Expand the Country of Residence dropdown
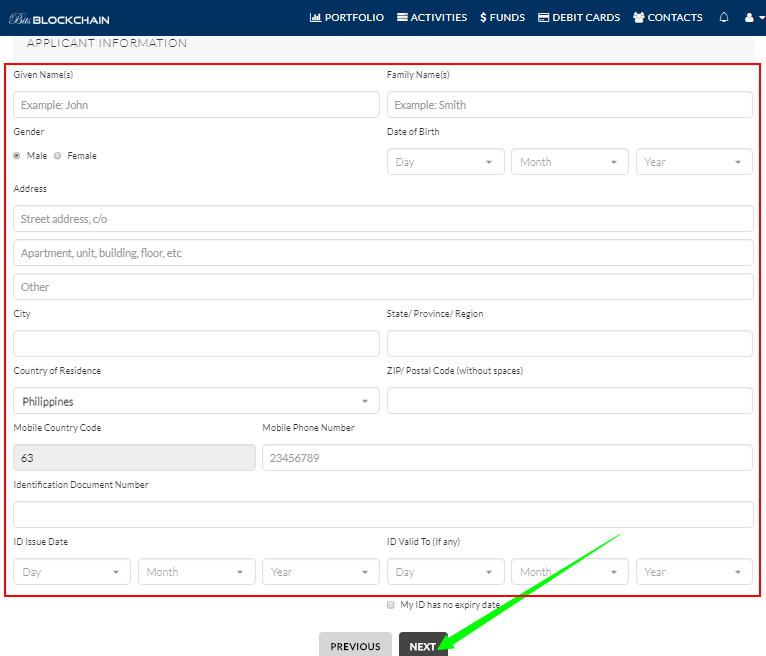The image size is (766, 656). click(196, 401)
